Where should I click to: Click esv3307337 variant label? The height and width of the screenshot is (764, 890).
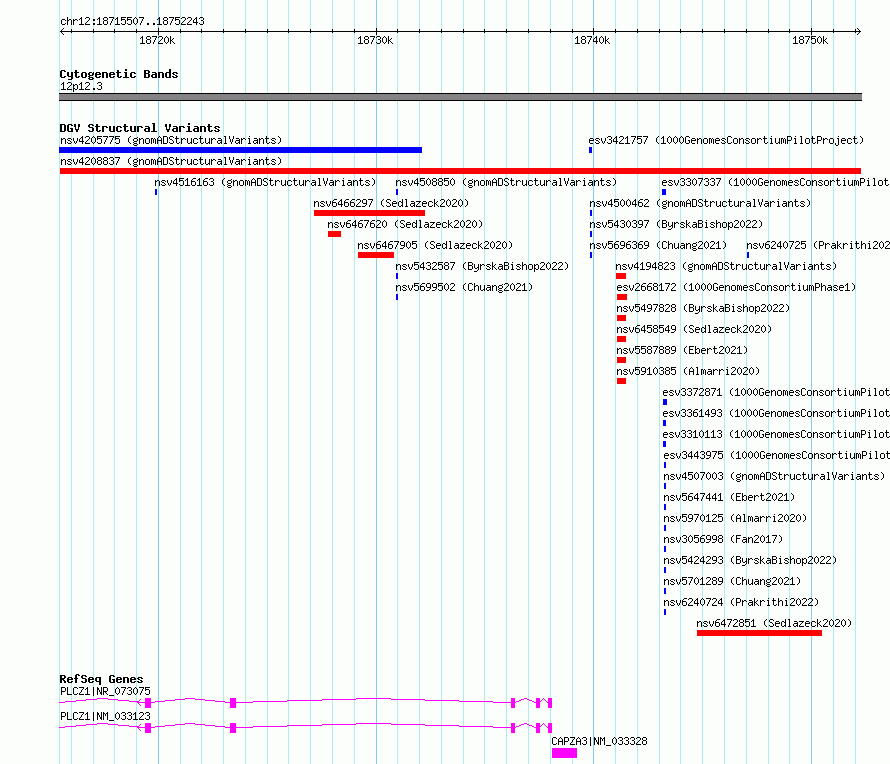point(775,182)
